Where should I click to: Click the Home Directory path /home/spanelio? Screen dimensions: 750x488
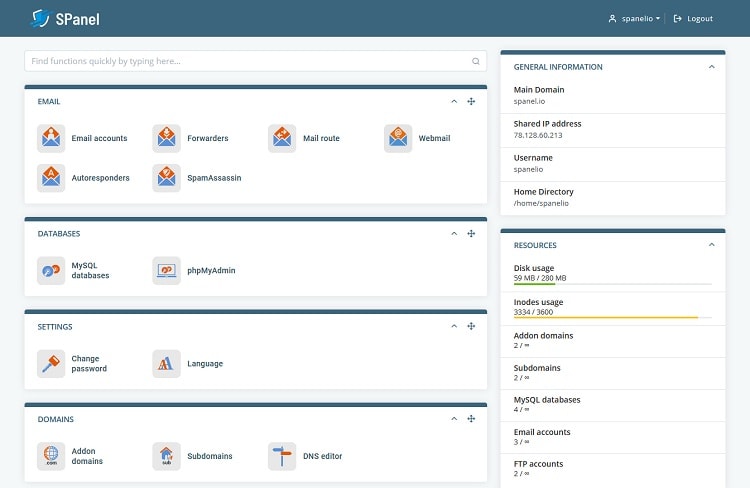point(541,203)
